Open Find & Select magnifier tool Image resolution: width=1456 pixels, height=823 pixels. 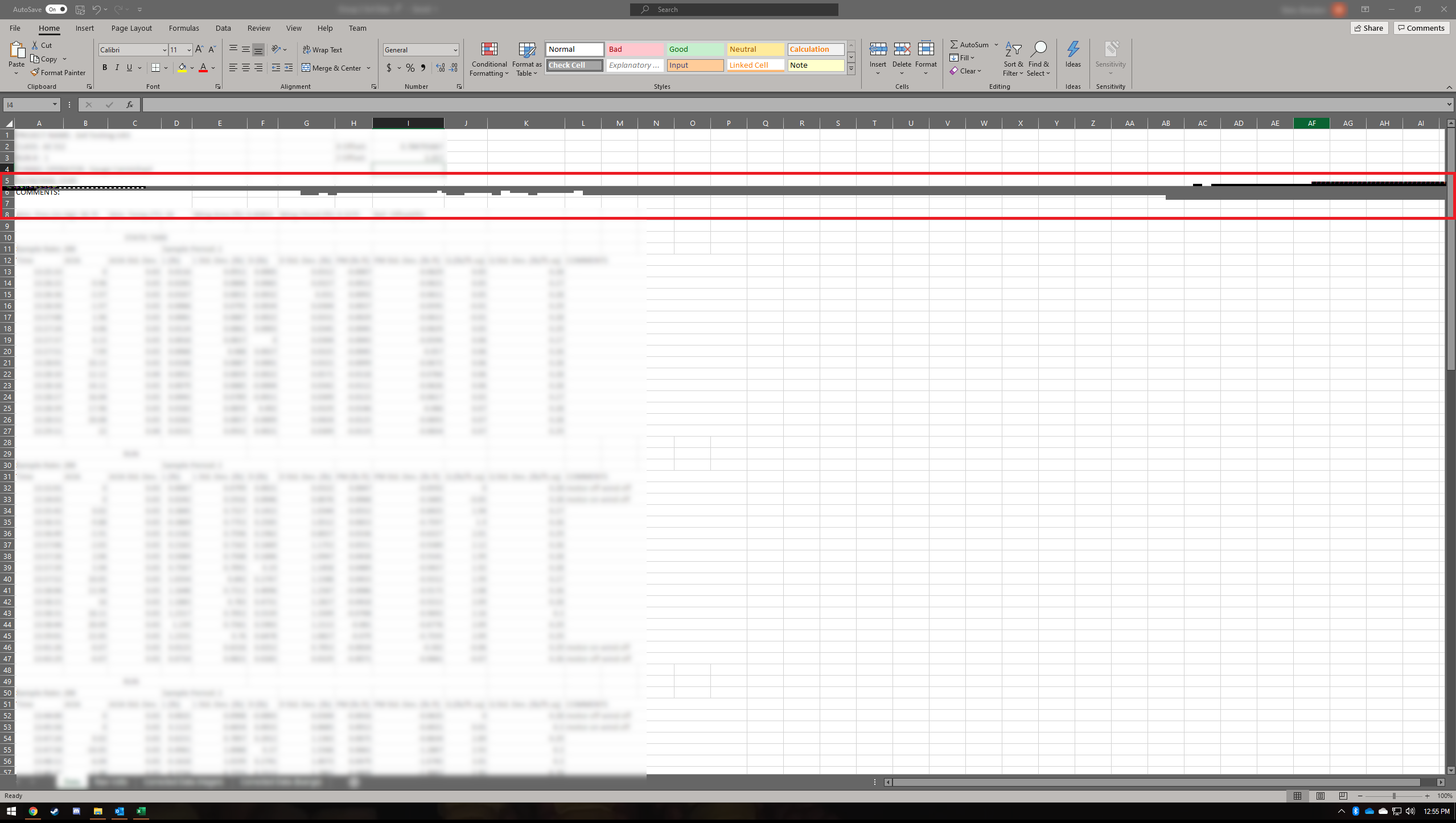1039,50
